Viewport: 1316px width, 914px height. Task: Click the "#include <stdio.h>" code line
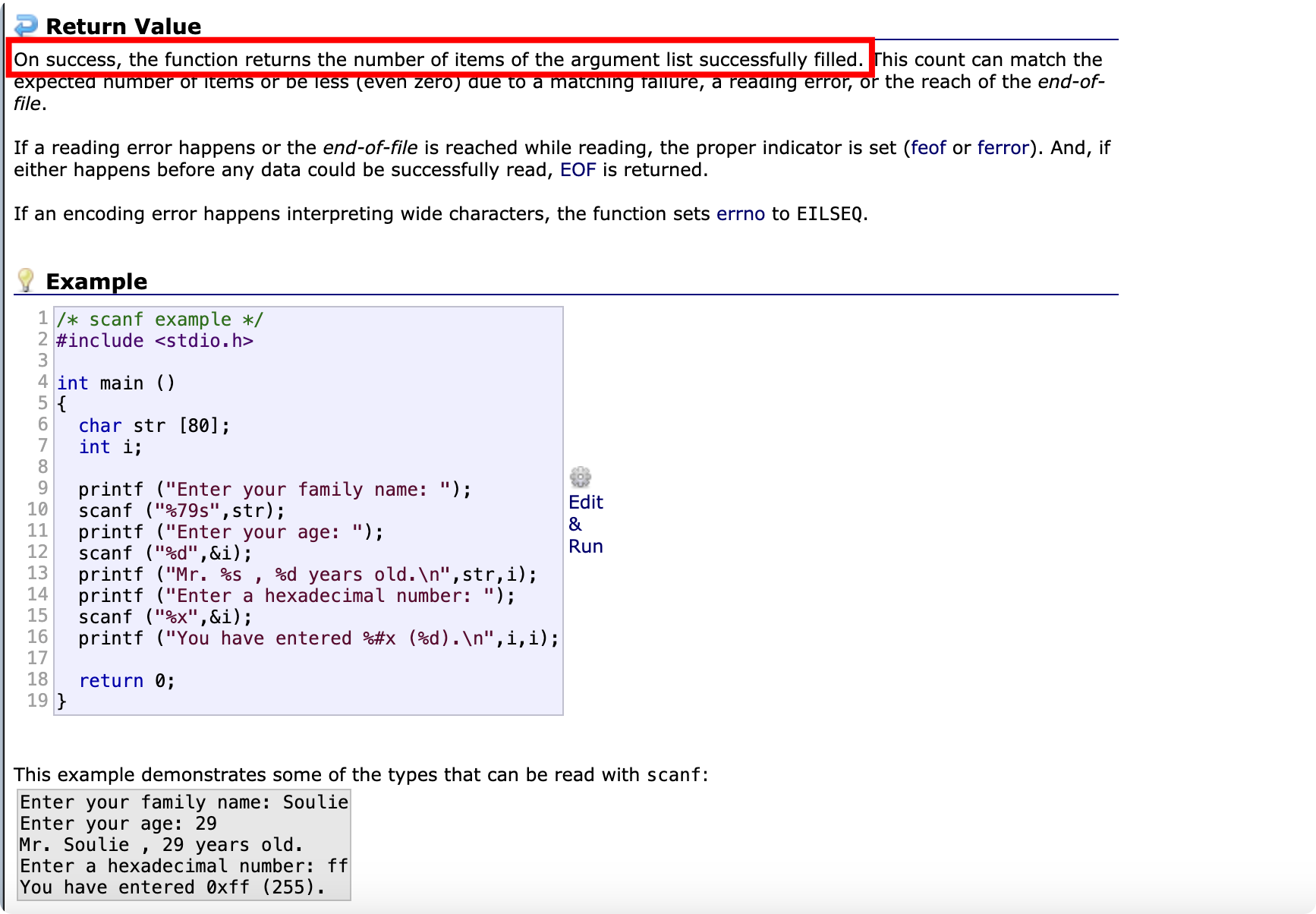(155, 341)
